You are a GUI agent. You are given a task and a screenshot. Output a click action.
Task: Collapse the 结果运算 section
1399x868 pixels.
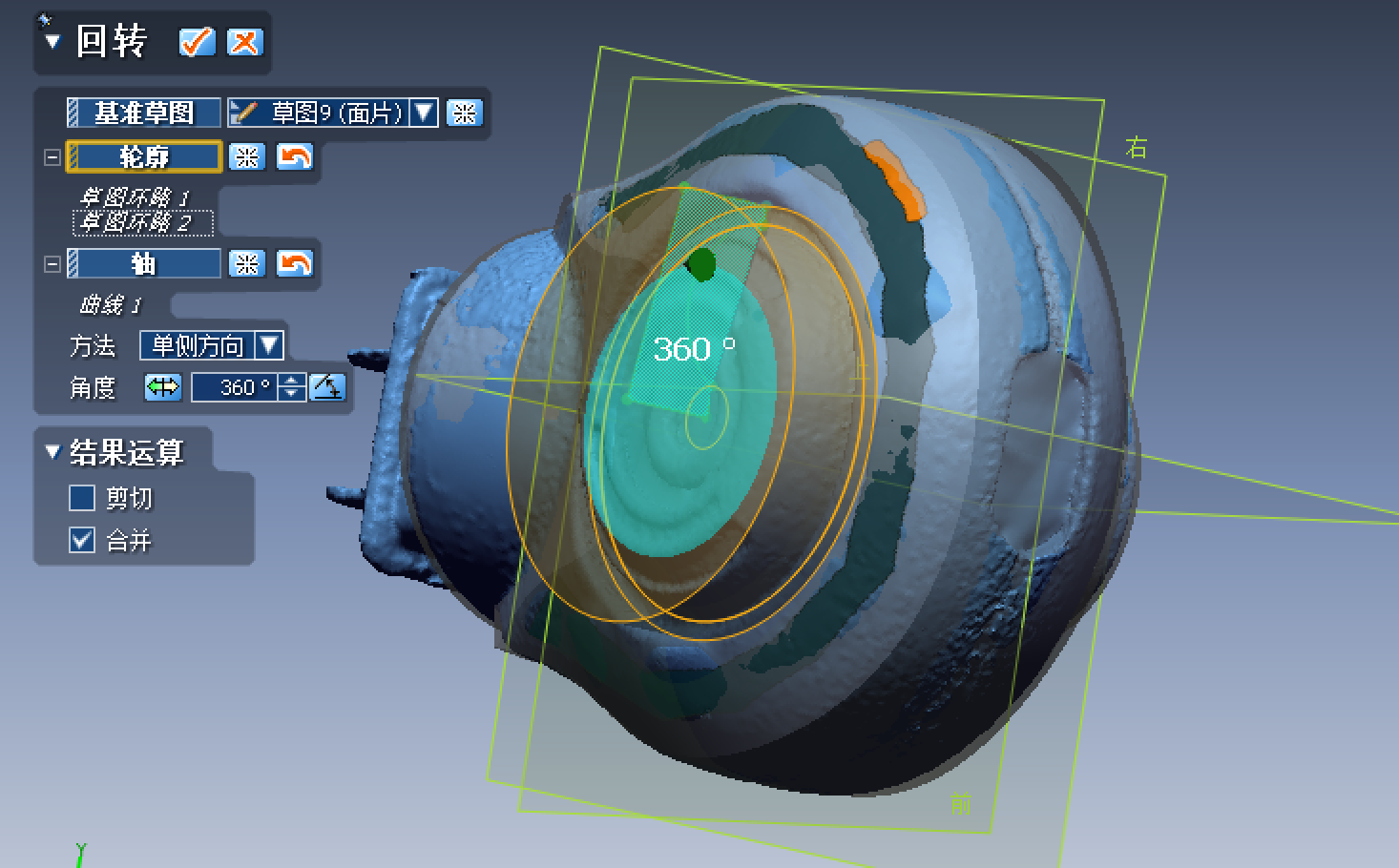(x=53, y=452)
